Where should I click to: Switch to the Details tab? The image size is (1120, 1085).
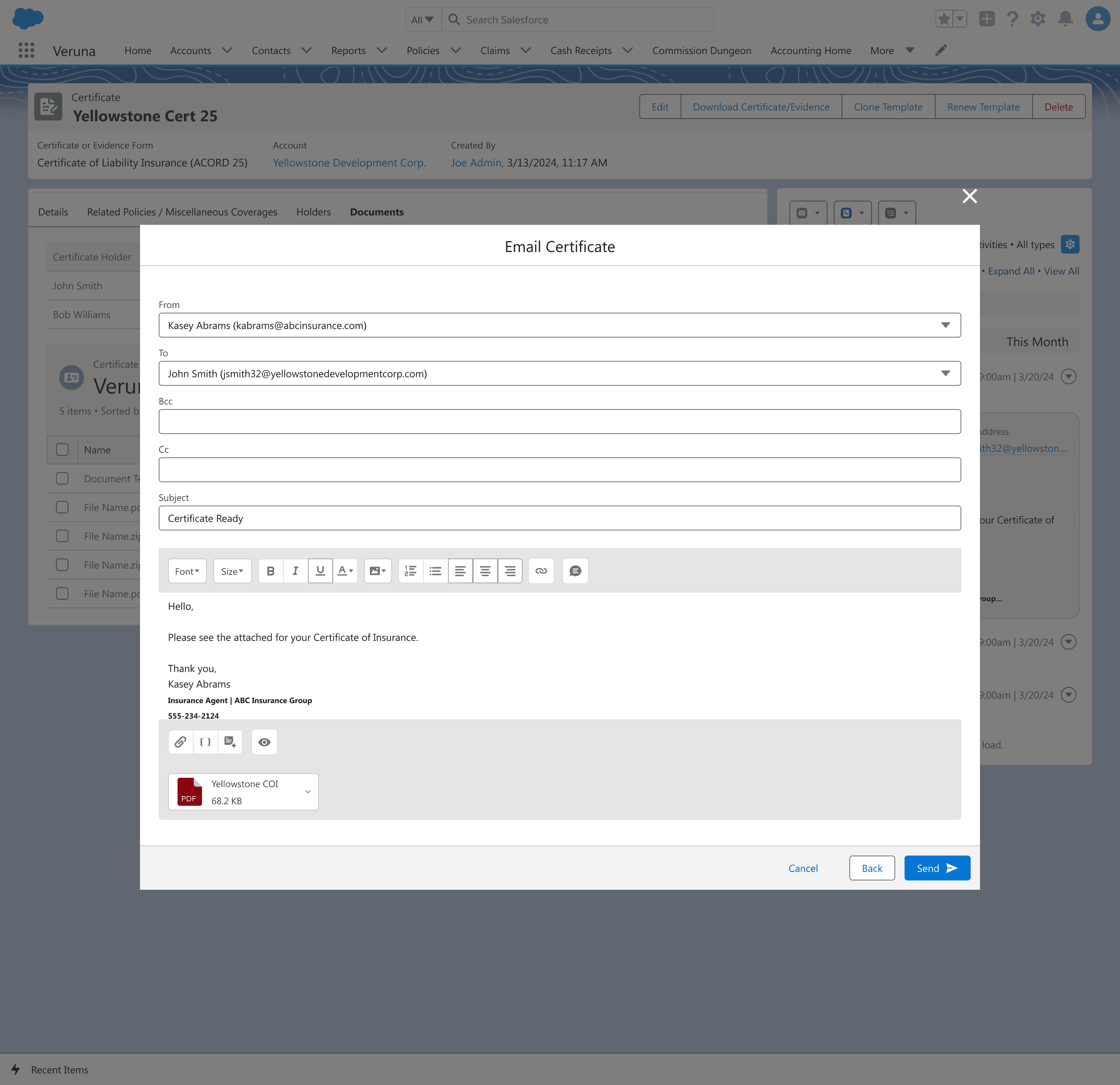coord(53,212)
